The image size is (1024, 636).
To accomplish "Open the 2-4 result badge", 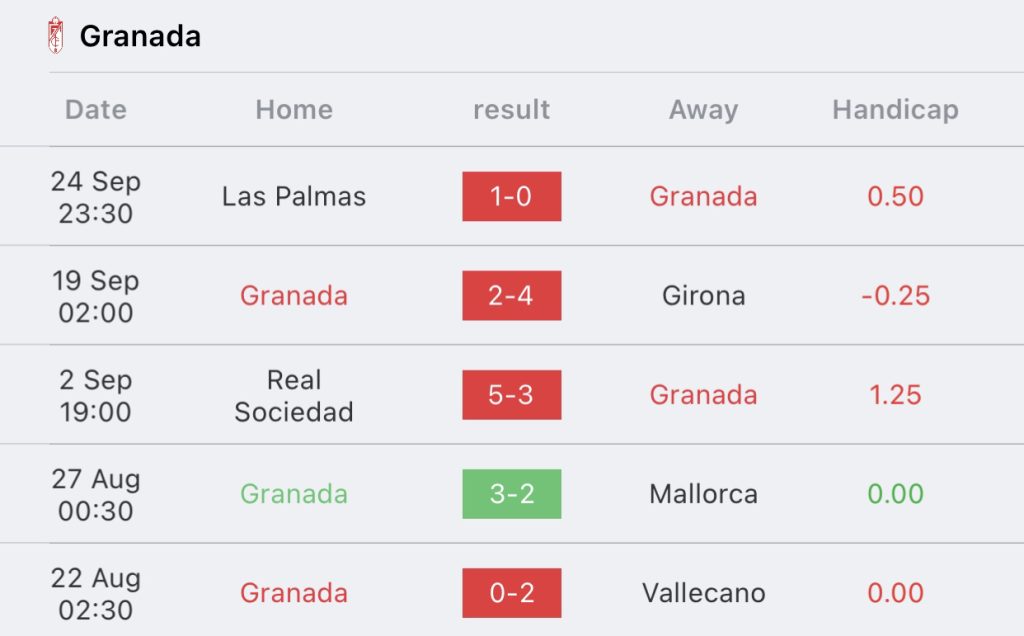I will point(511,295).
